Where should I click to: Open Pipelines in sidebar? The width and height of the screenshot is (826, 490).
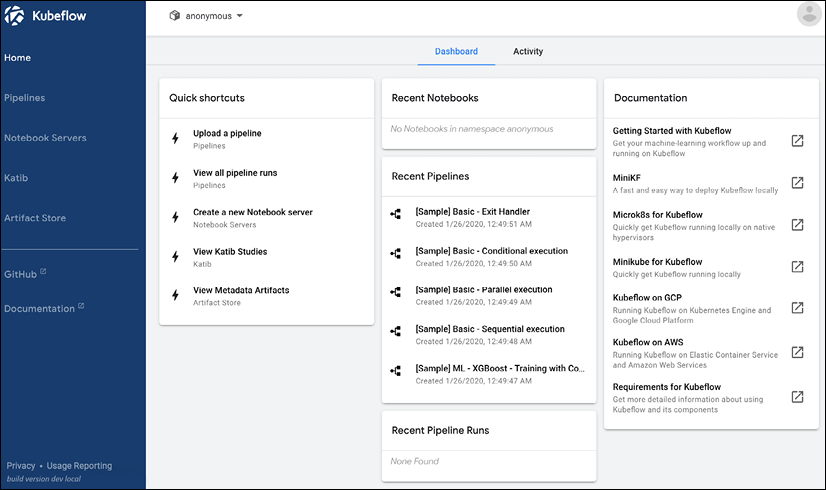click(25, 98)
